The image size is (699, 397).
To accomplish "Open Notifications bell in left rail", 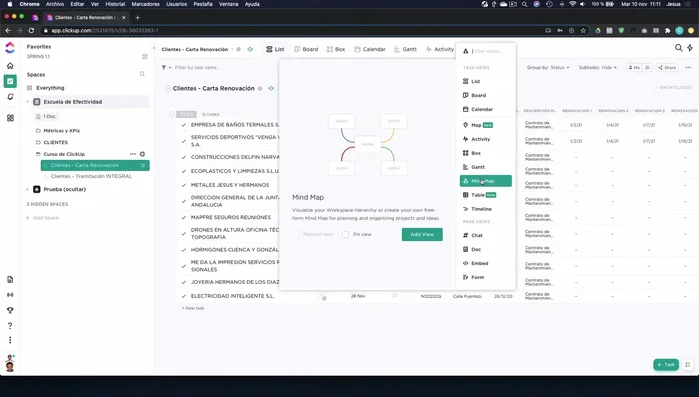I will pos(10,97).
